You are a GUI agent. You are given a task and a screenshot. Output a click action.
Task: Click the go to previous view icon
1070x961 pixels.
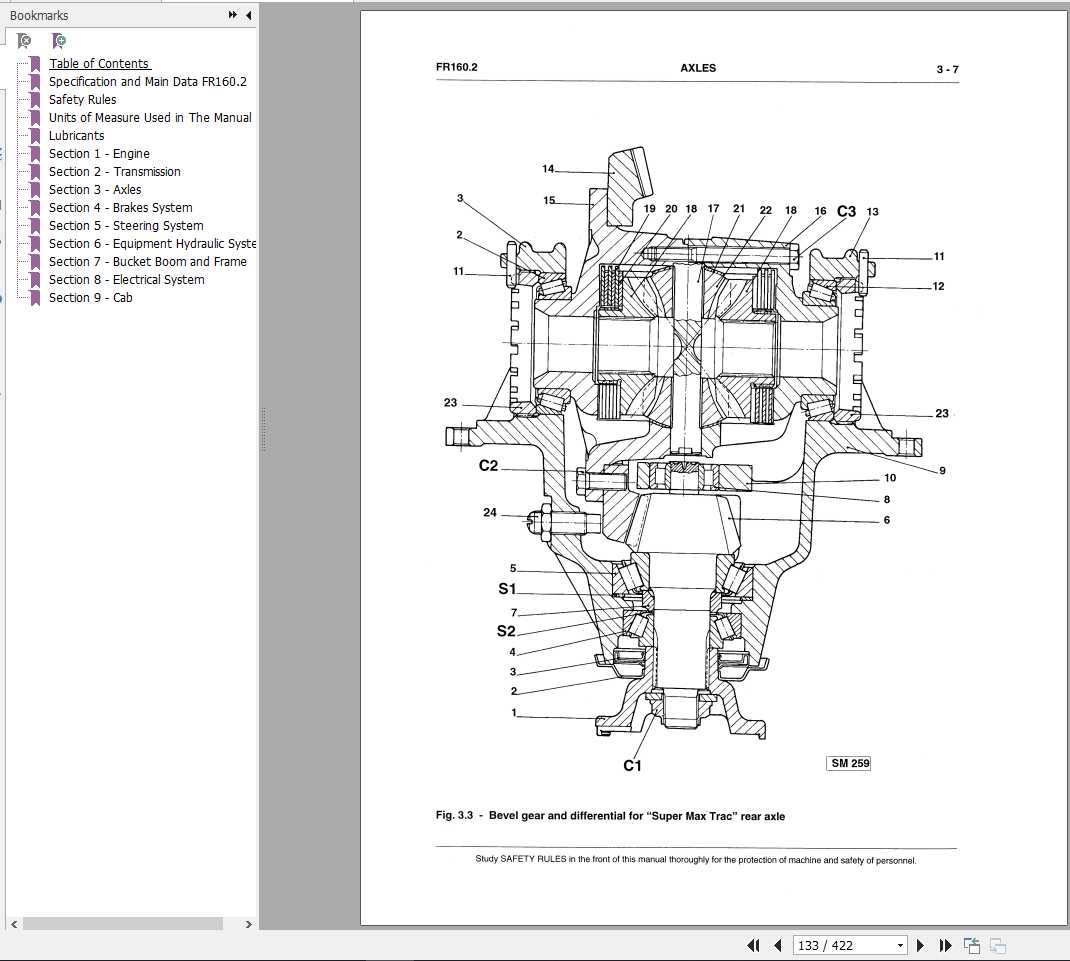[972, 945]
